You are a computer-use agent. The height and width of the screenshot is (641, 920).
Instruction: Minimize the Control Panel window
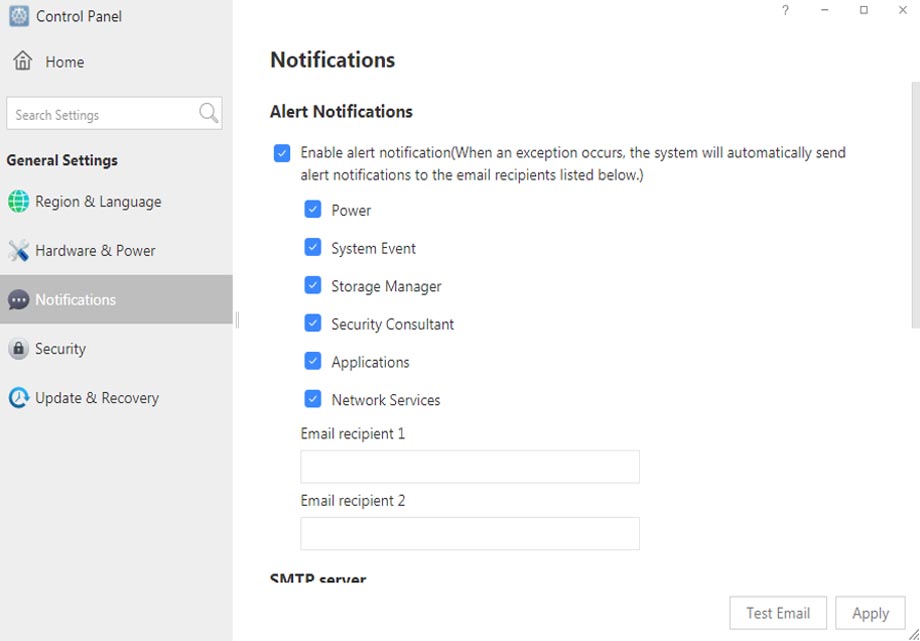coord(824,10)
